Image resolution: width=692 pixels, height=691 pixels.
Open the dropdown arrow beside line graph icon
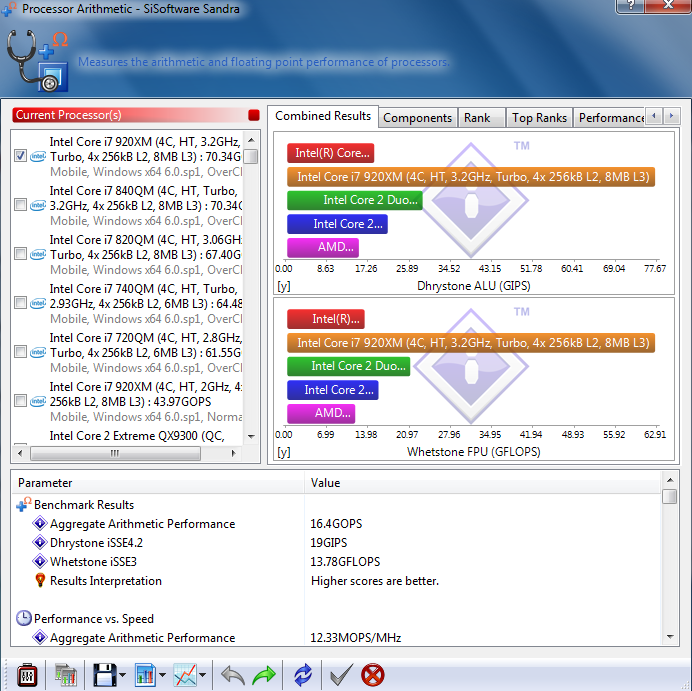point(203,675)
